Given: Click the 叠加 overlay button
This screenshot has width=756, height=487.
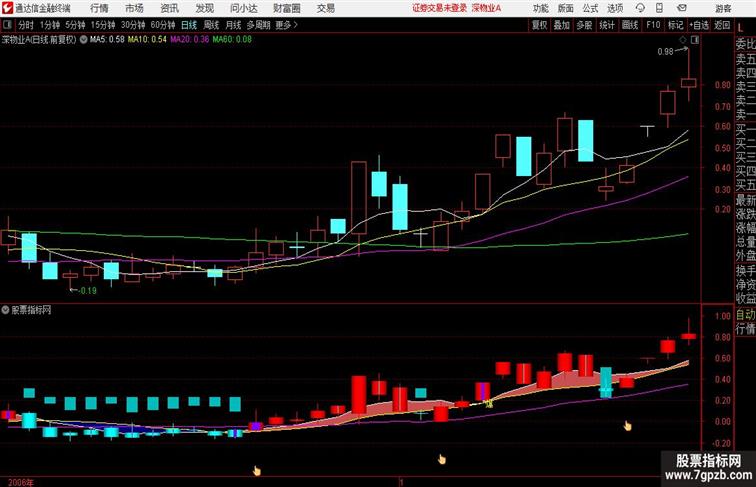Looking at the screenshot, I should tap(562, 25).
